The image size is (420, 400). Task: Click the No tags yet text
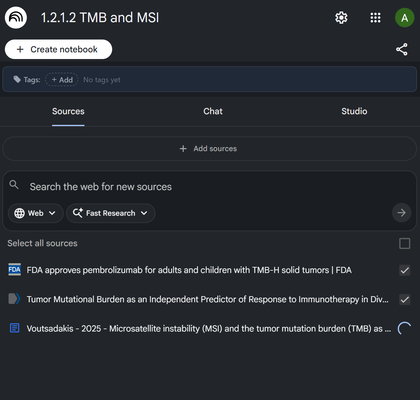(102, 80)
